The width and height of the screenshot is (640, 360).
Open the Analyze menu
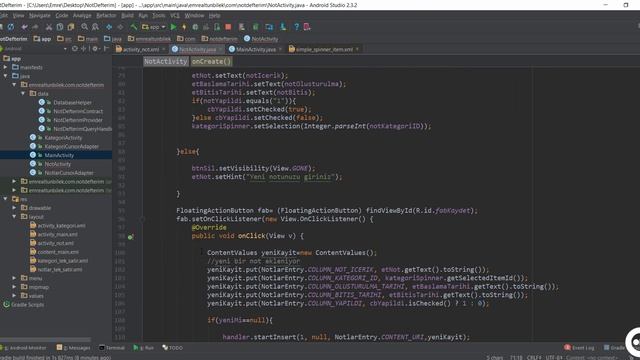pyautogui.click(x=82, y=16)
